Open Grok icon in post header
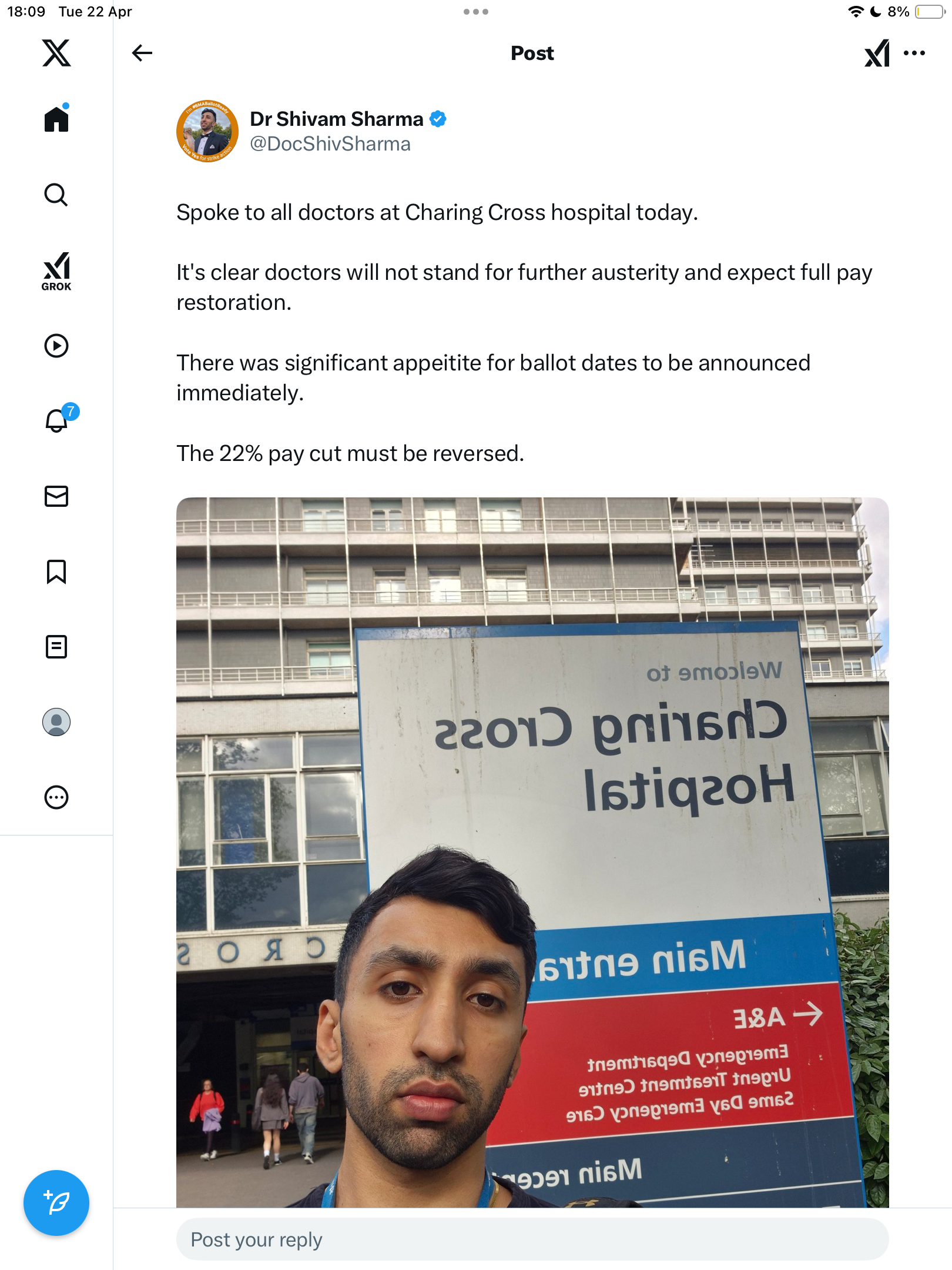This screenshot has width=952, height=1270. [x=877, y=53]
